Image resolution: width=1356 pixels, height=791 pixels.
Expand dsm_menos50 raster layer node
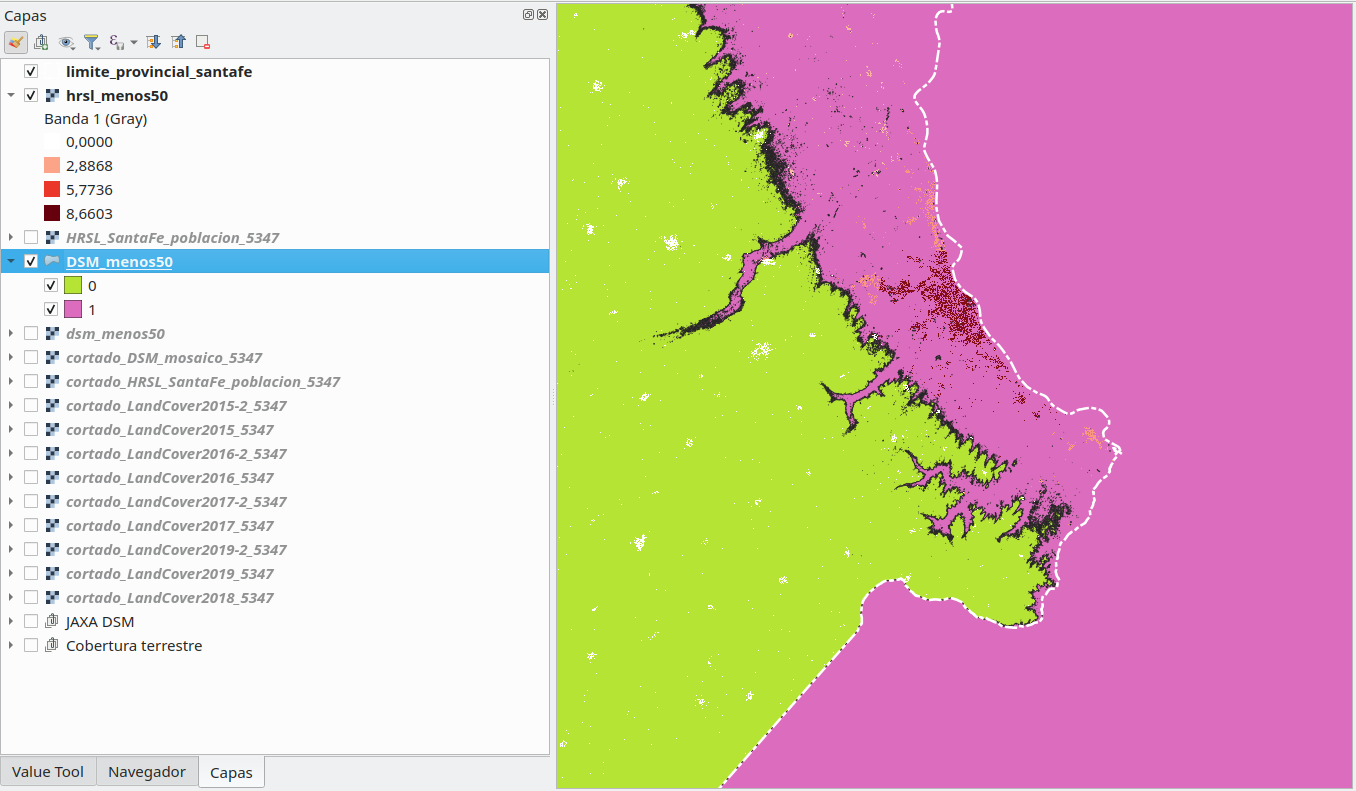11,334
